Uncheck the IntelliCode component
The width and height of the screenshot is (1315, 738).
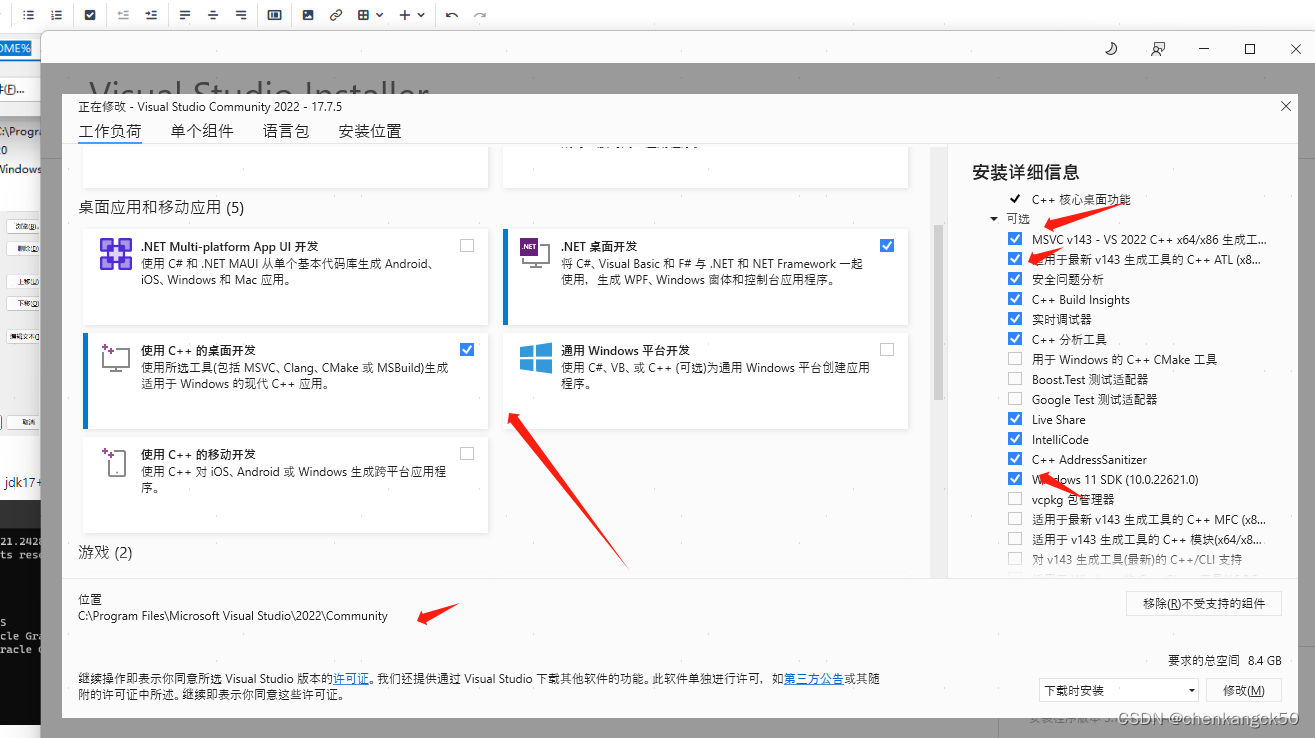pos(1015,439)
